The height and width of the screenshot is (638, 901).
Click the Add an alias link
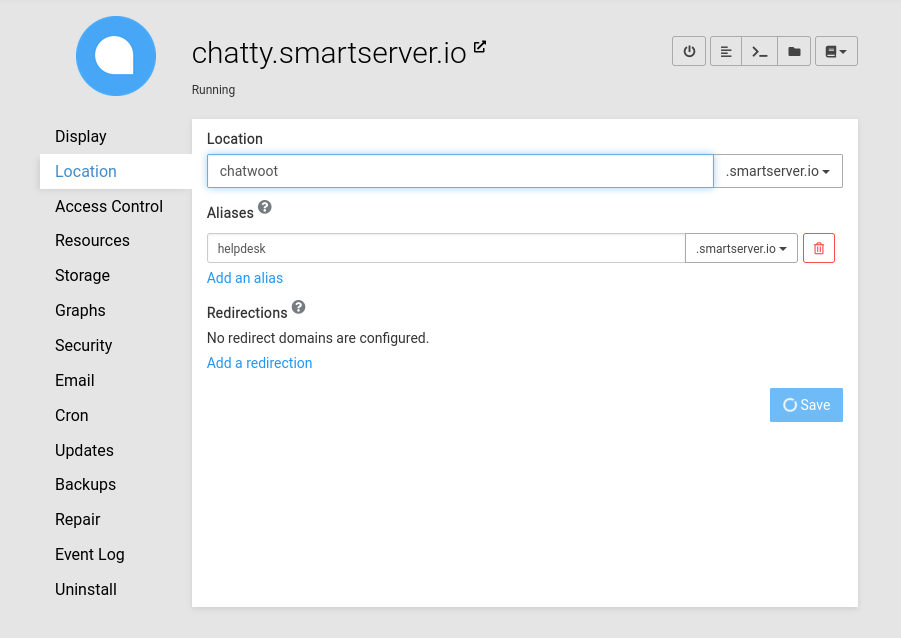pyautogui.click(x=245, y=278)
